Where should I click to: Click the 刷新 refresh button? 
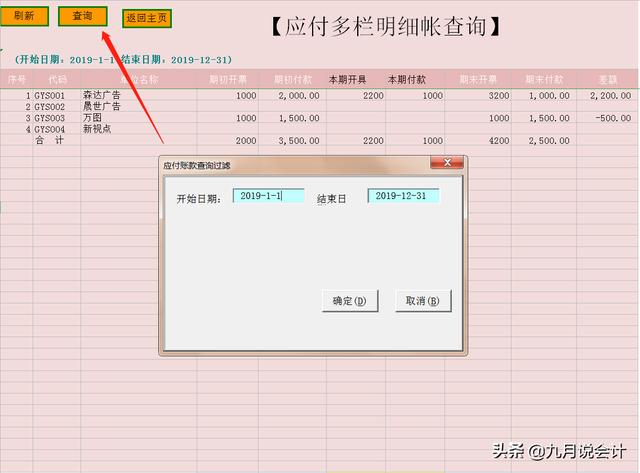point(24,16)
